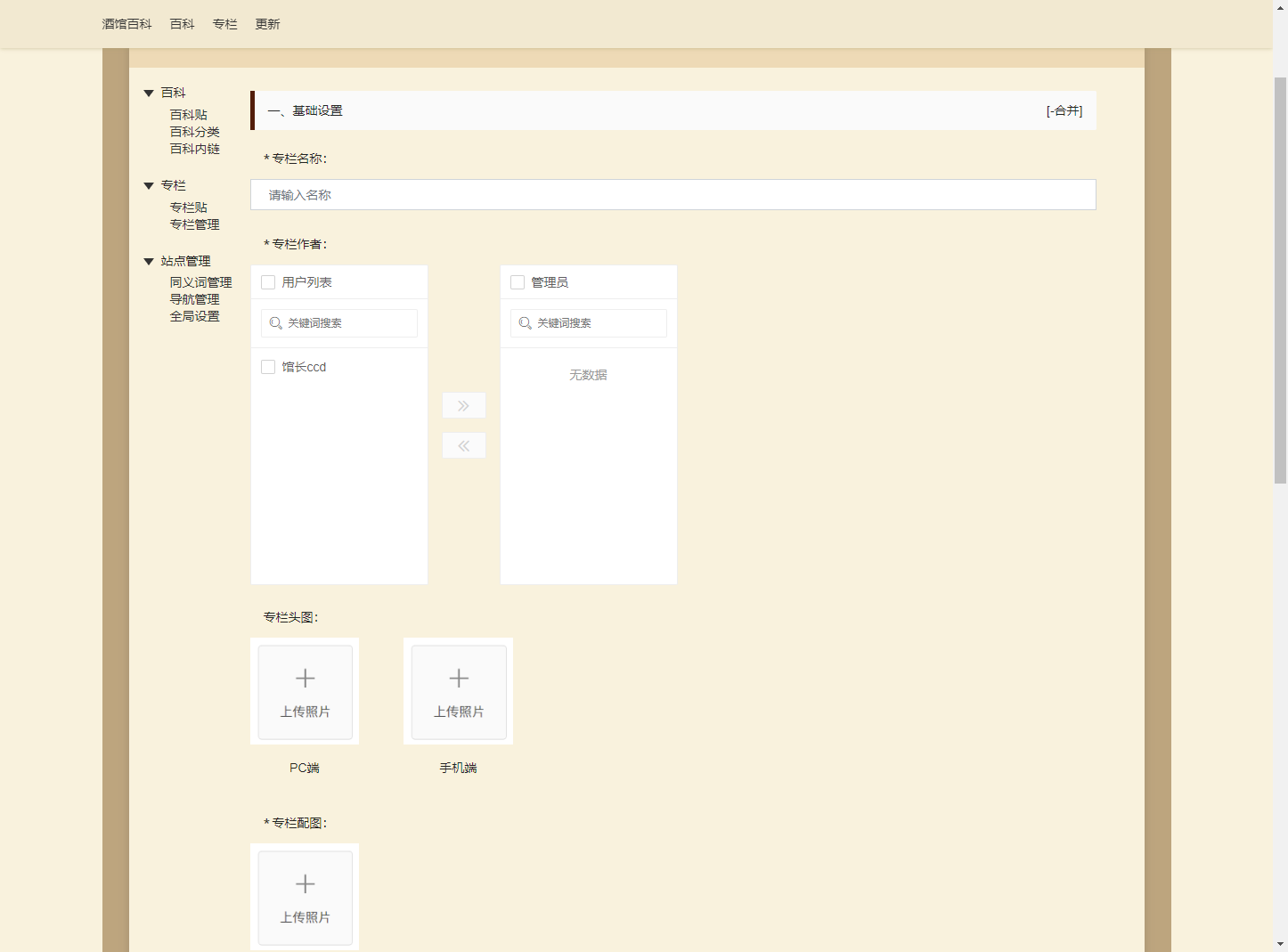Tick the checkbox for user 馆长ccd
Screen dimensions: 1288x952
(268, 367)
